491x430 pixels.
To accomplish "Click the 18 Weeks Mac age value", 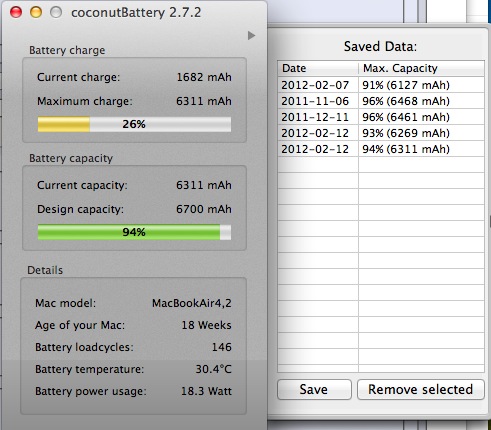I will pos(206,325).
